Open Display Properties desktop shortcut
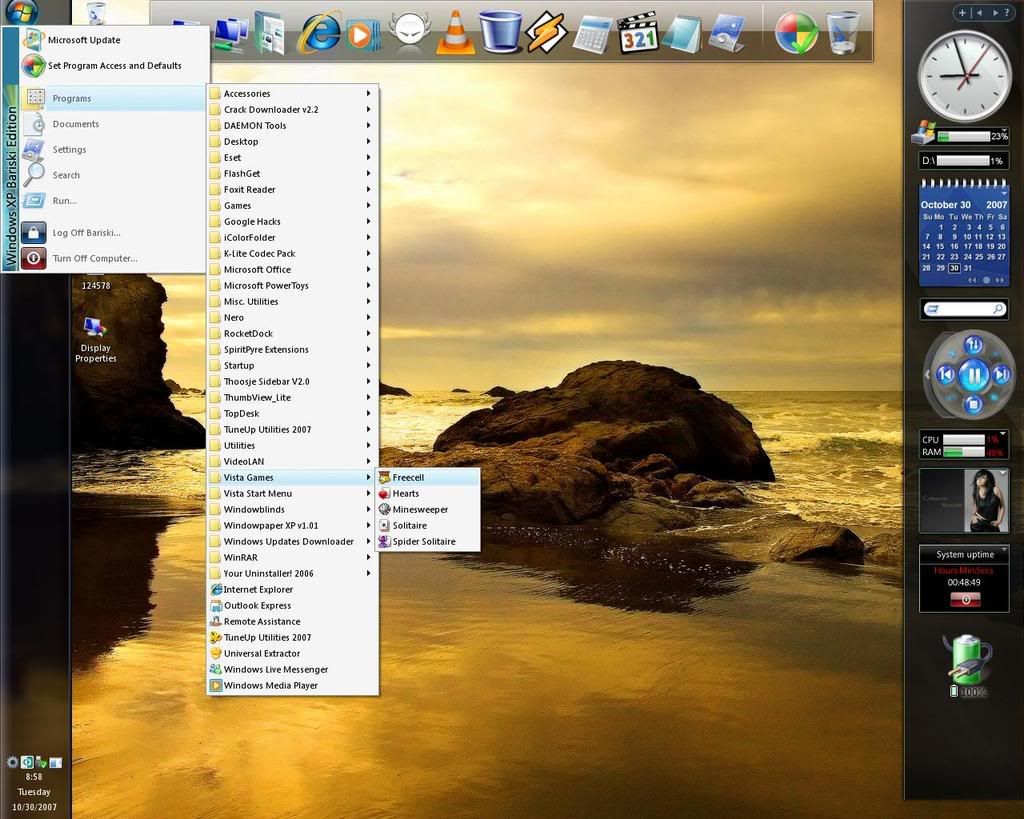 pyautogui.click(x=95, y=340)
